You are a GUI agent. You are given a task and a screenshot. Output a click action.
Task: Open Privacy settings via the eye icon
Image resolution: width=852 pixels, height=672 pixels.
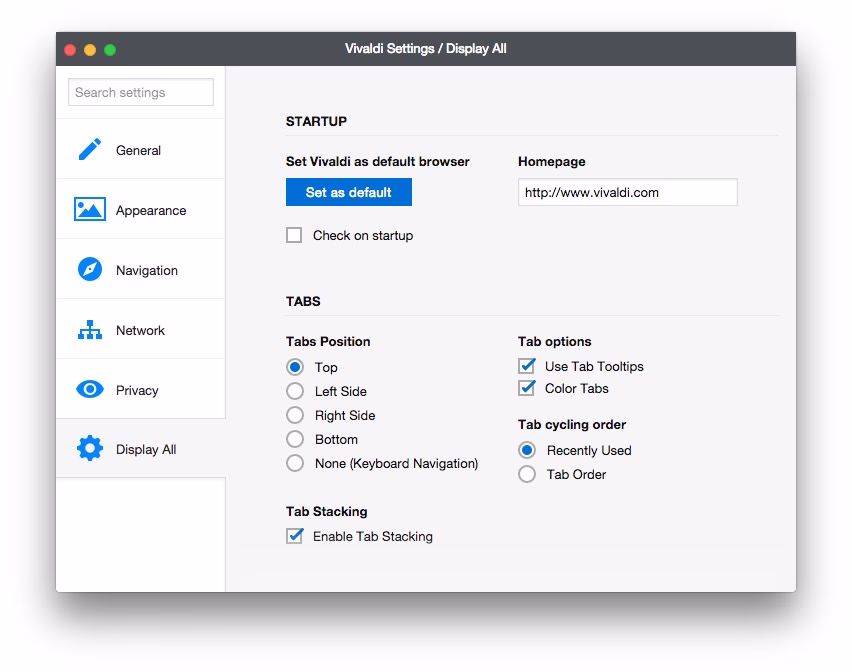[x=90, y=390]
